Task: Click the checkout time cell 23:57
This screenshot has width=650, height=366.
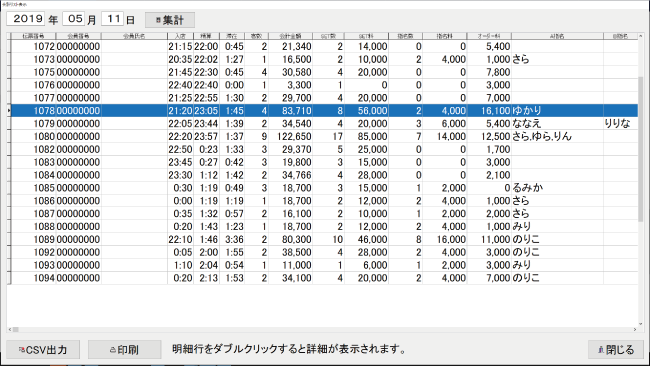Action: coord(206,136)
